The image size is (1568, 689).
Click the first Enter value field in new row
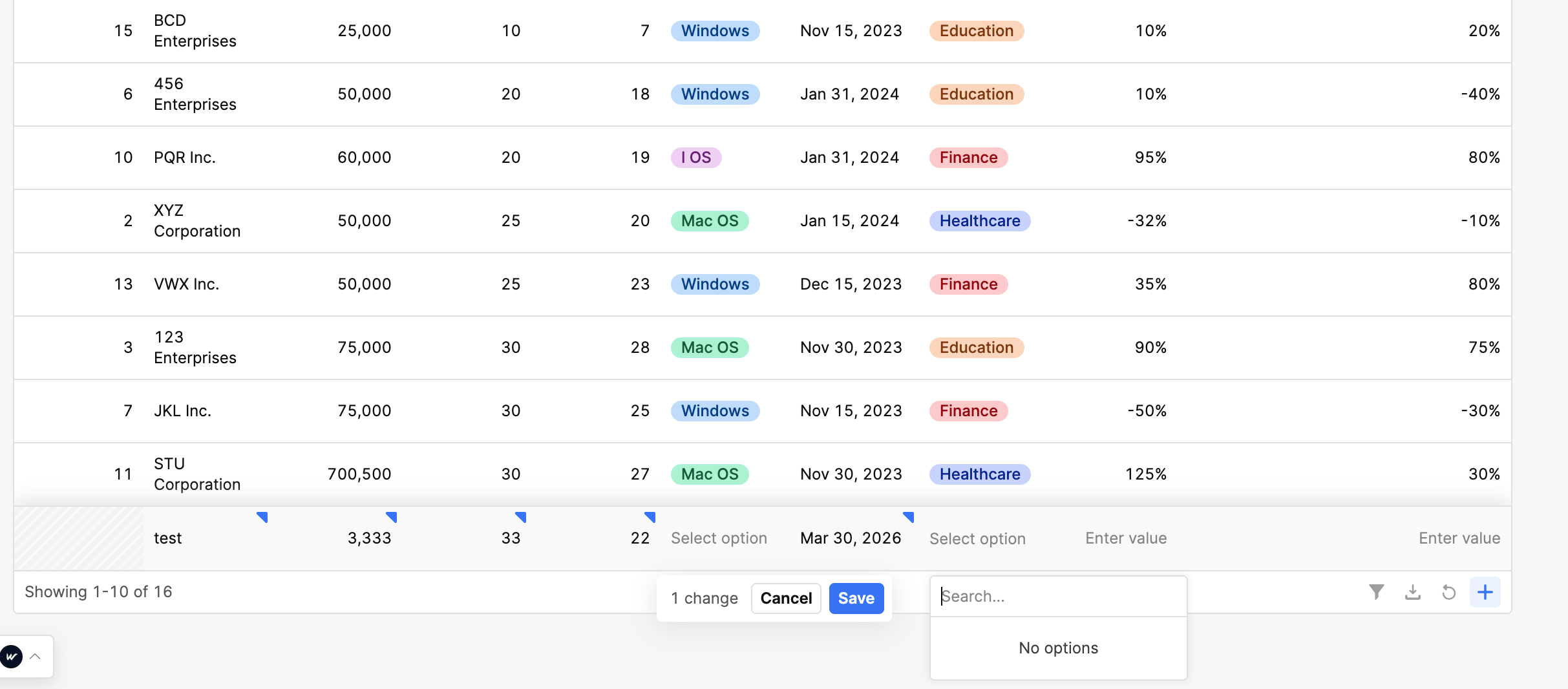click(1125, 538)
